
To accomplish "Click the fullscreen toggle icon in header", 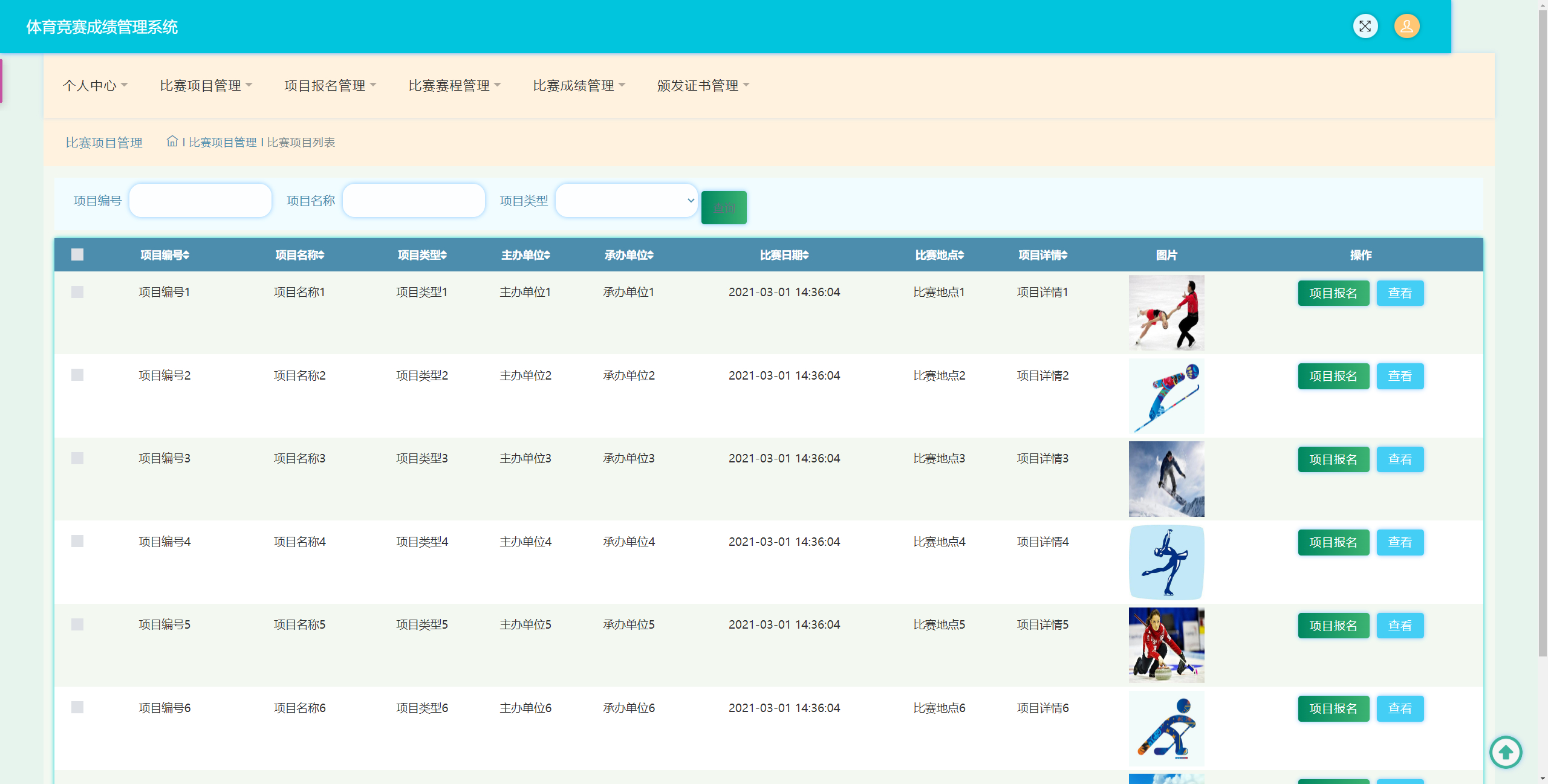I will click(x=1365, y=26).
